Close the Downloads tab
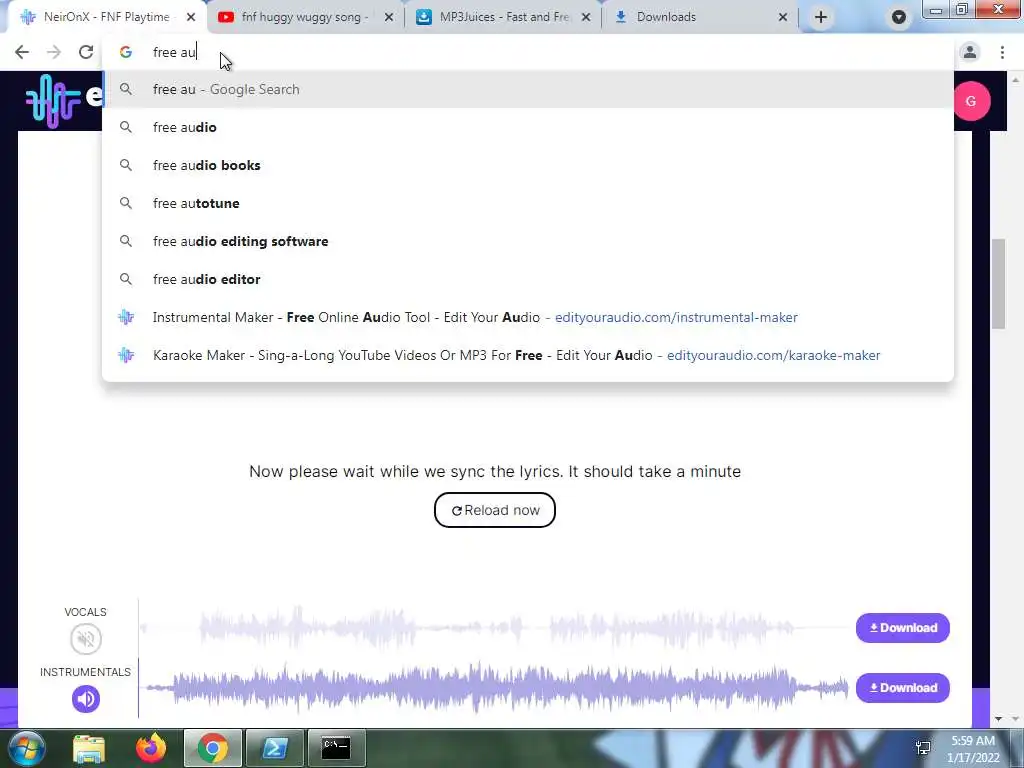Screen dimensions: 1024x768 click(x=783, y=17)
